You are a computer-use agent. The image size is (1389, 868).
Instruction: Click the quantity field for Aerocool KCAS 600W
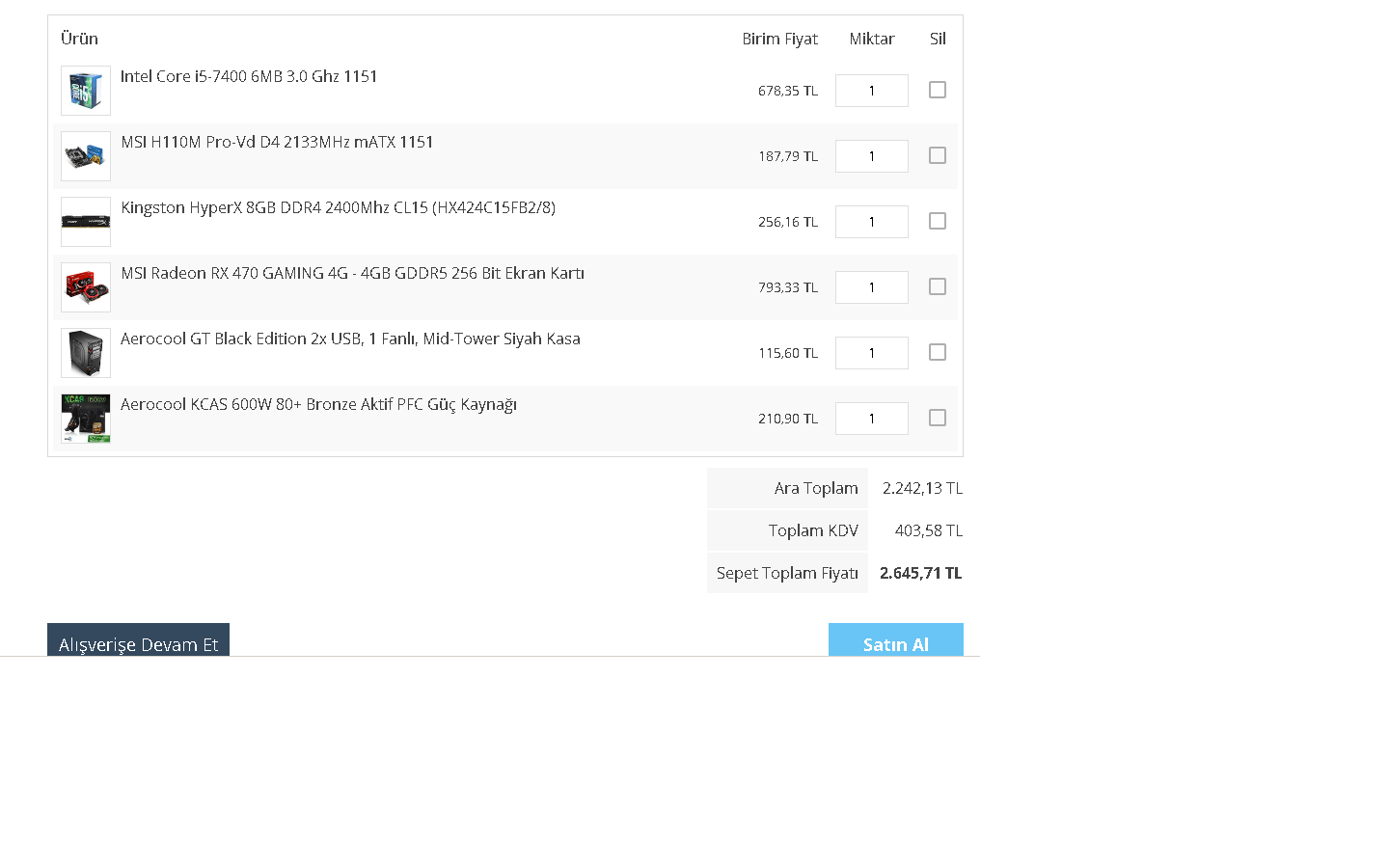click(872, 419)
